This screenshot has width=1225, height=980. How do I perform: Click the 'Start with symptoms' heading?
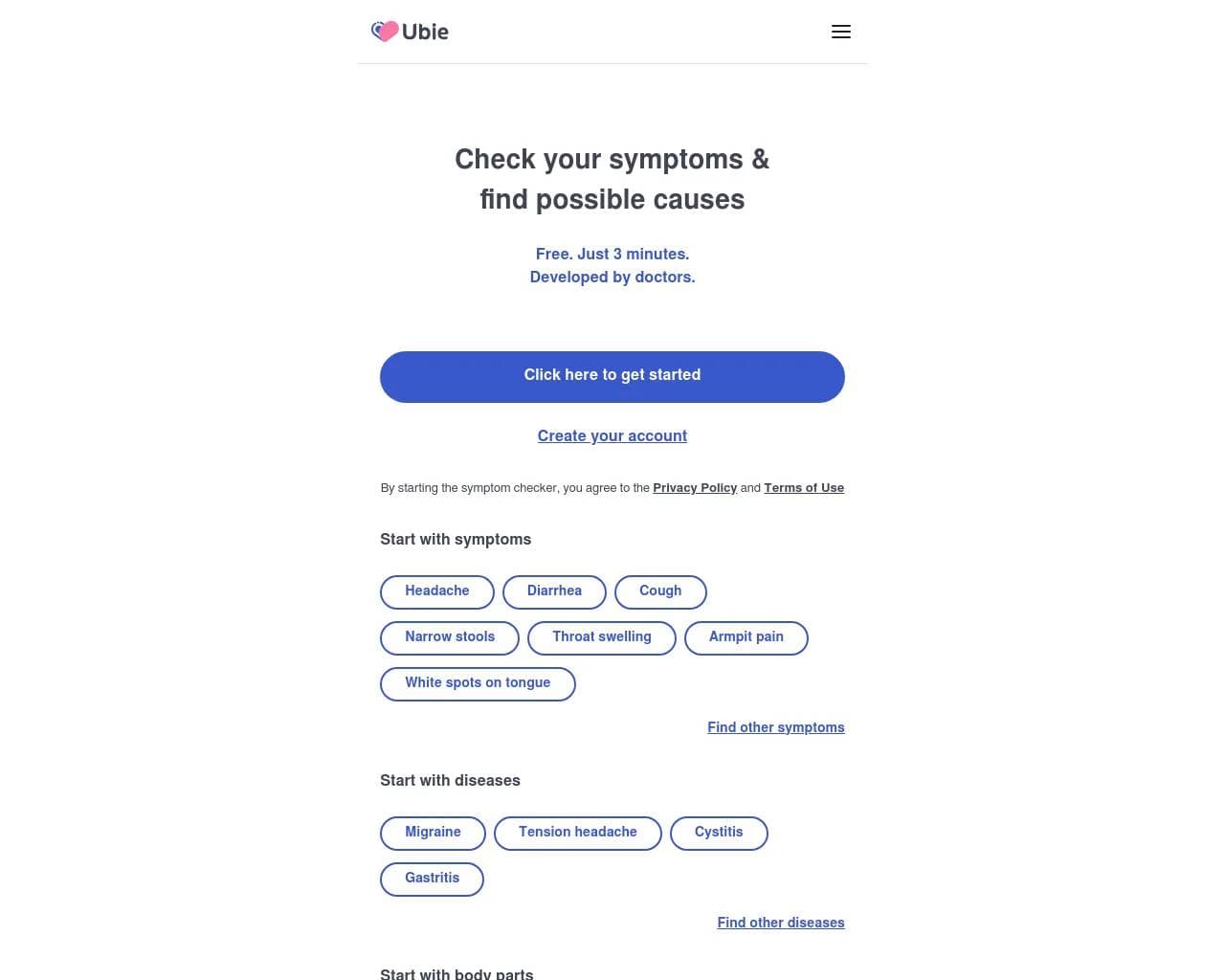tap(456, 539)
